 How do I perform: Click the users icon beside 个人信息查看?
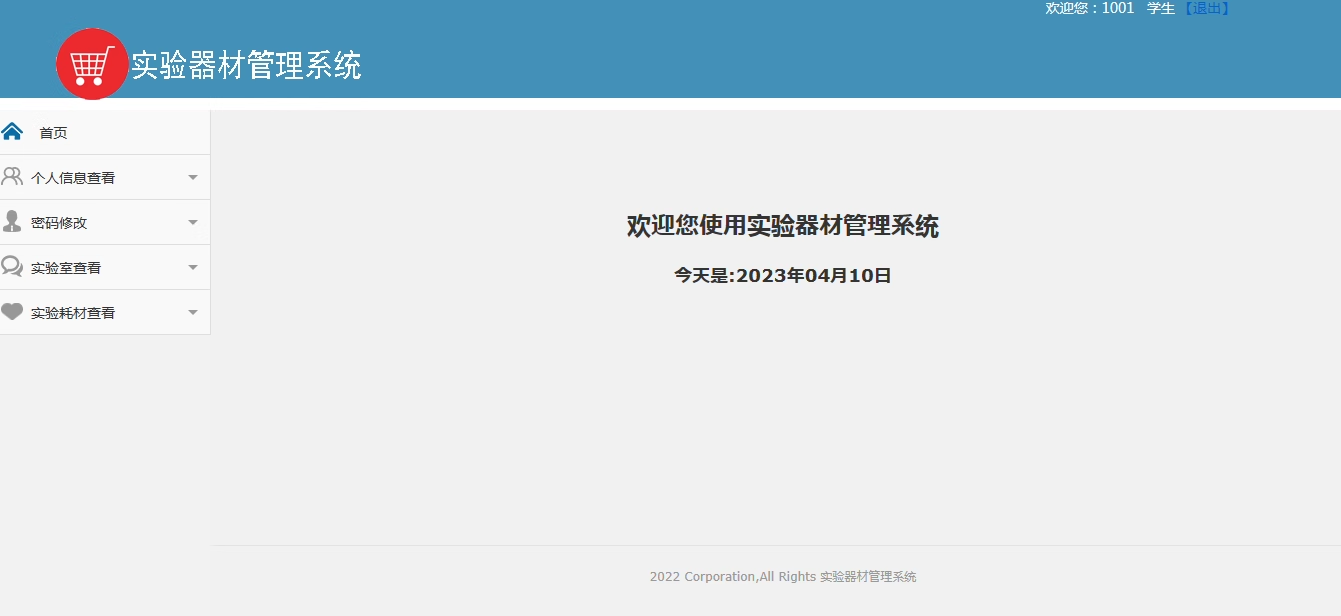click(x=12, y=177)
